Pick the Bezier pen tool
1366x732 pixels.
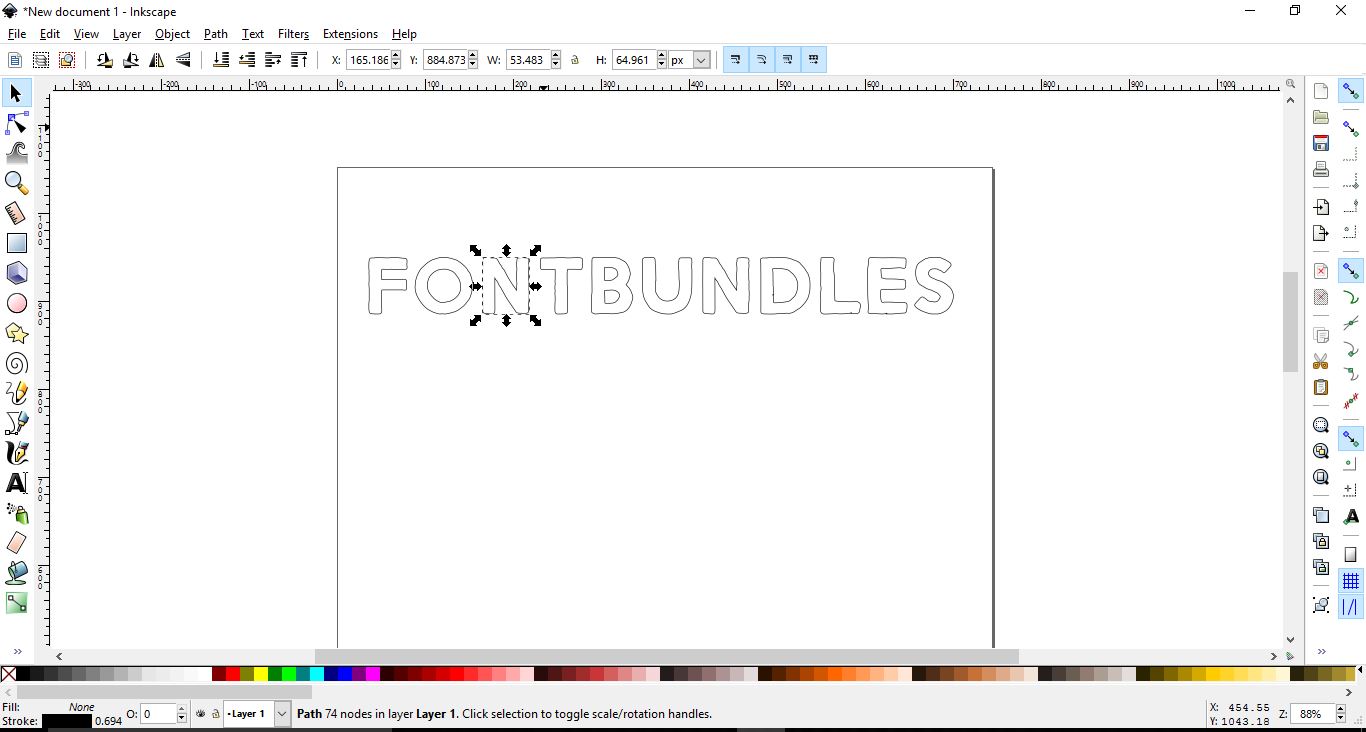[16, 423]
